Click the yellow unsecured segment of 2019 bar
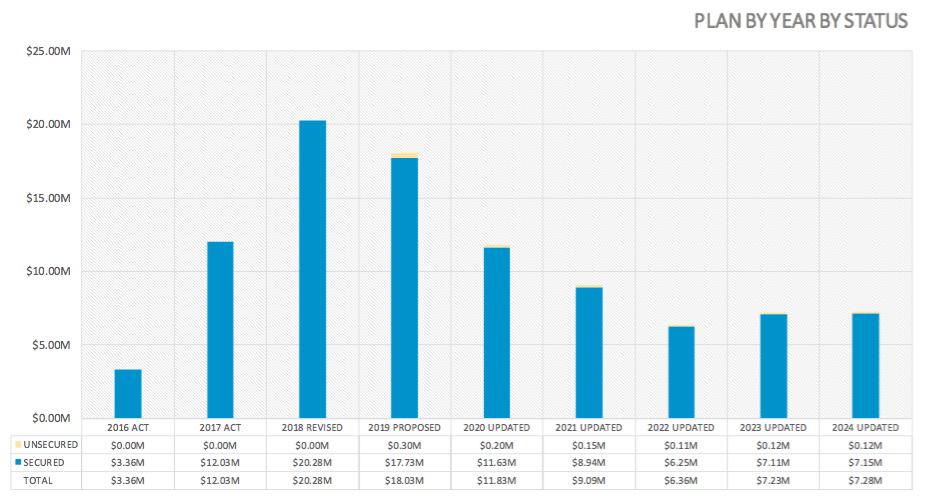 click(x=404, y=156)
